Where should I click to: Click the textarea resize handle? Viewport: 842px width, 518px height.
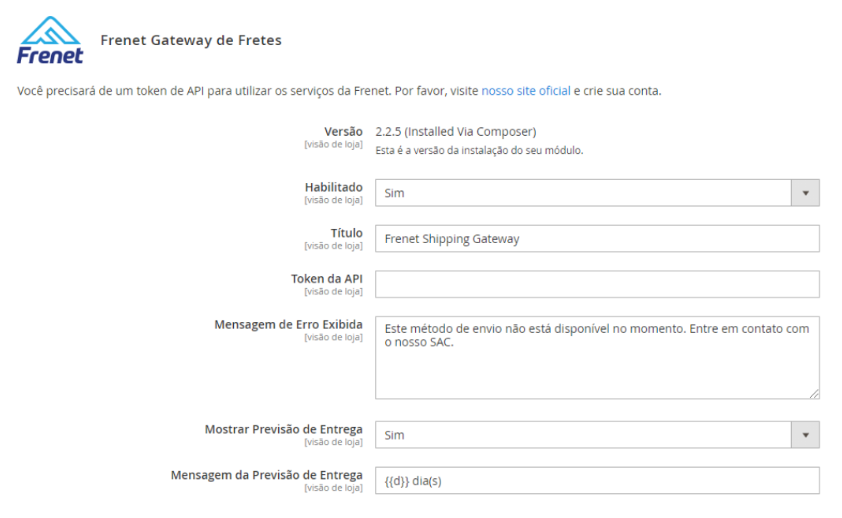[814, 394]
